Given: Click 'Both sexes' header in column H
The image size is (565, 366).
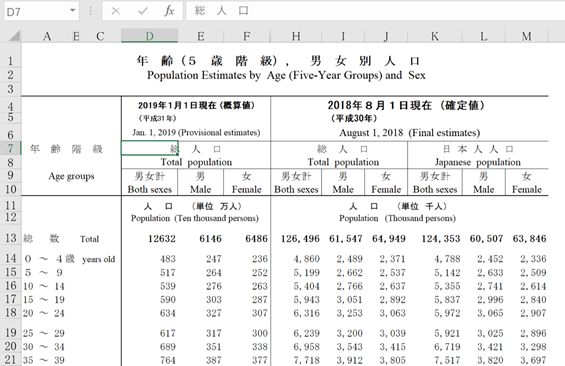Looking at the screenshot, I should [296, 189].
